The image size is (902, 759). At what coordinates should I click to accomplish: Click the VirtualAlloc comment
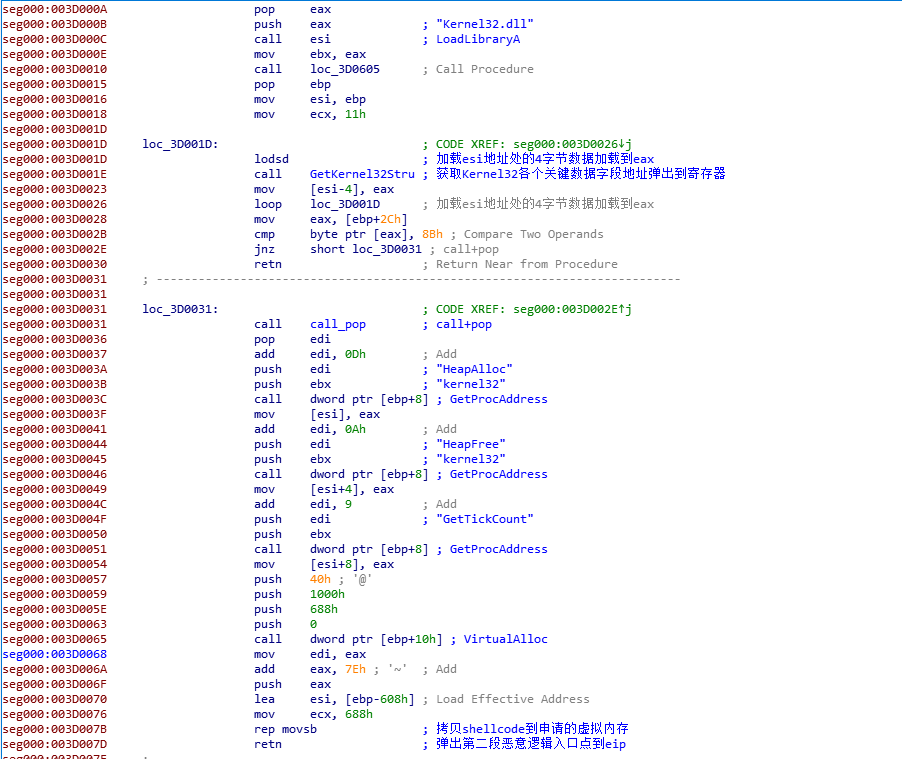click(x=505, y=639)
